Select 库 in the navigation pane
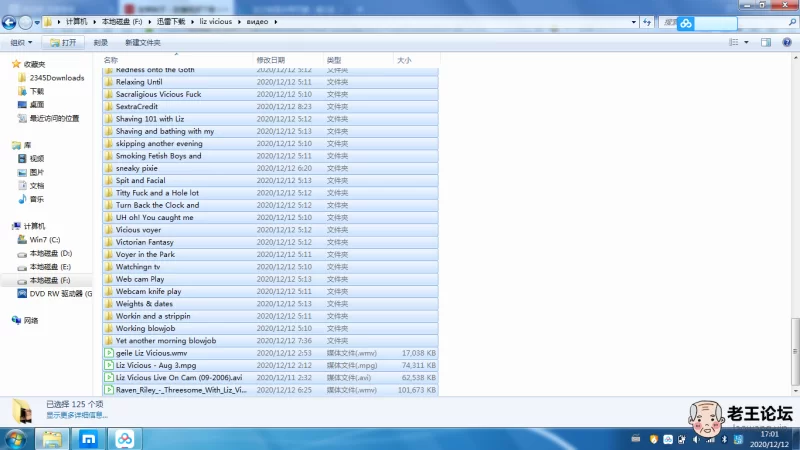Screen dimensions: 800x450 click(x=27, y=145)
